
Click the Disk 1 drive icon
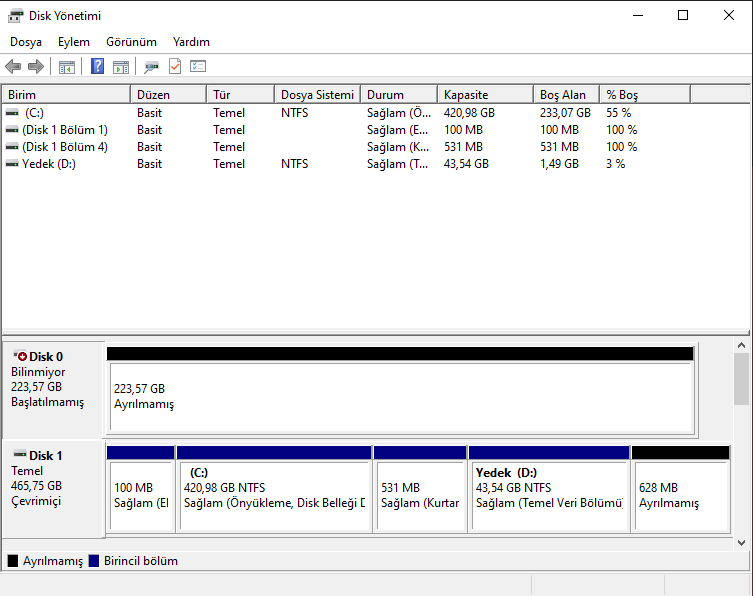(x=20, y=454)
